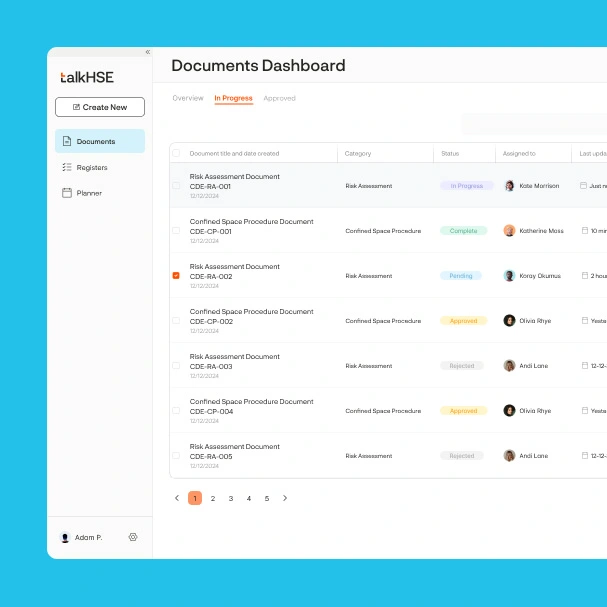Open Risk Assessment Document CDE-RA-005
607x607 pixels.
235,451
